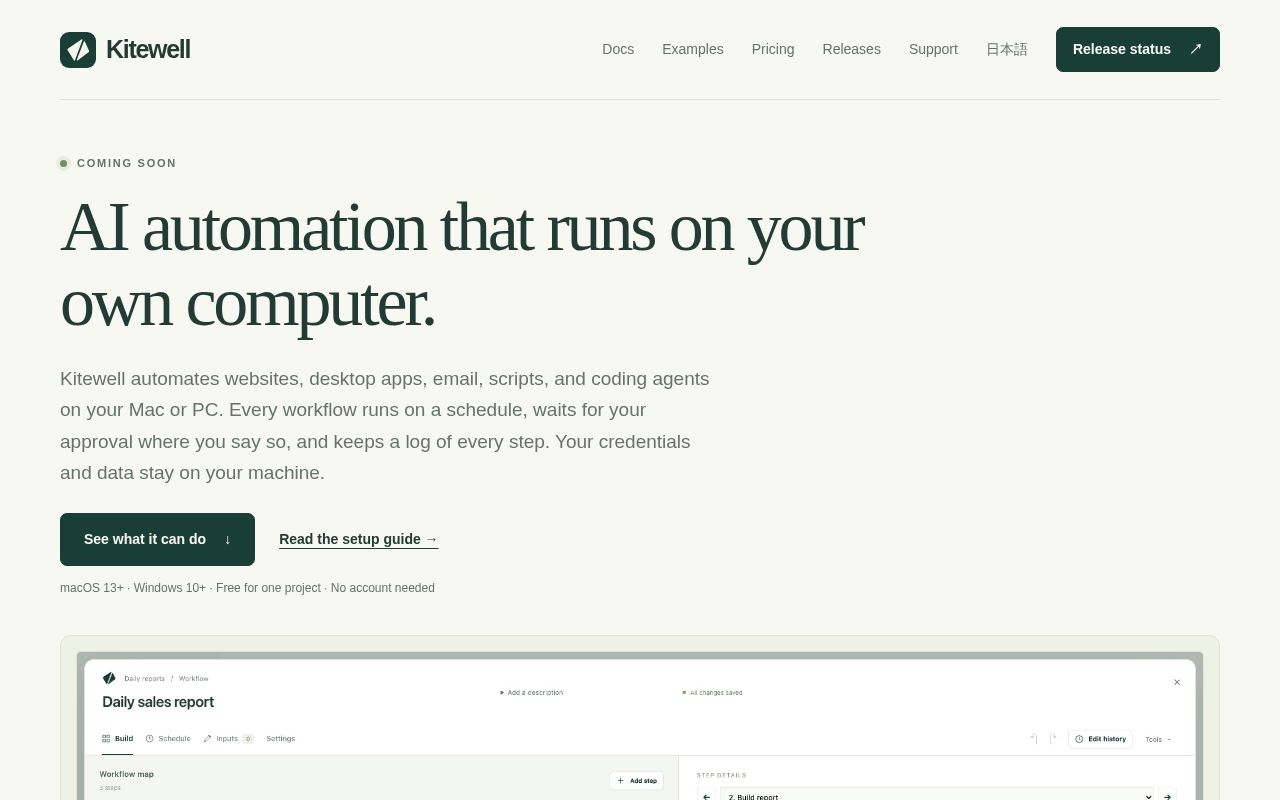Open the Pricing nav link
Image resolution: width=1280 pixels, height=800 pixels.
coord(773,49)
